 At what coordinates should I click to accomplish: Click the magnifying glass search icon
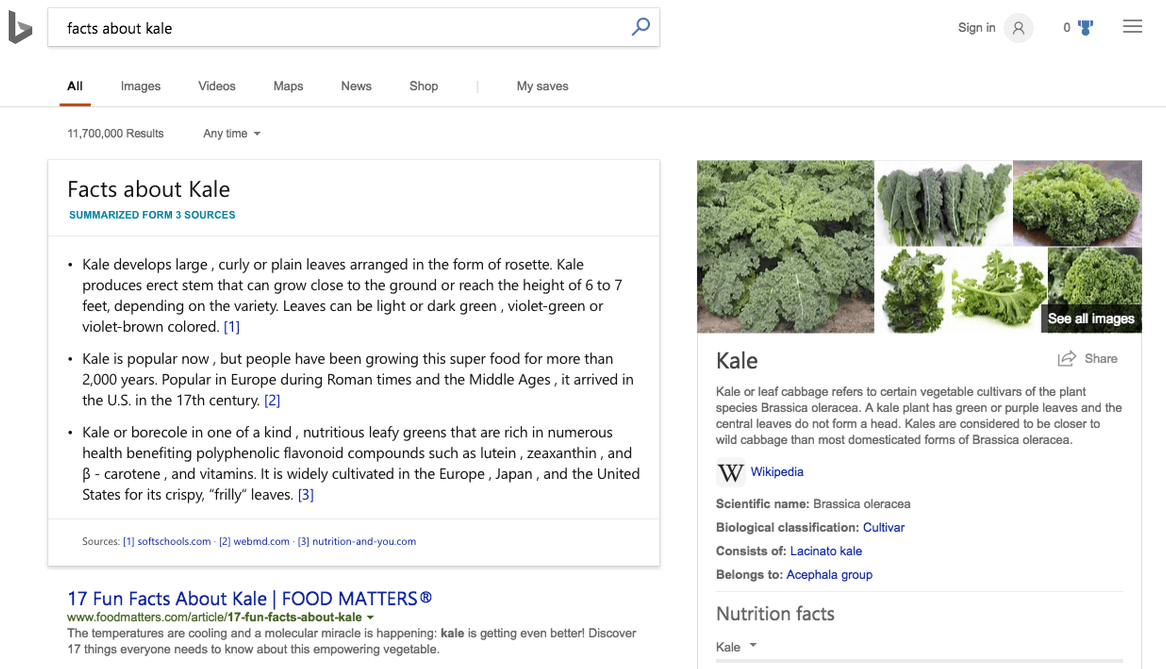coord(640,27)
